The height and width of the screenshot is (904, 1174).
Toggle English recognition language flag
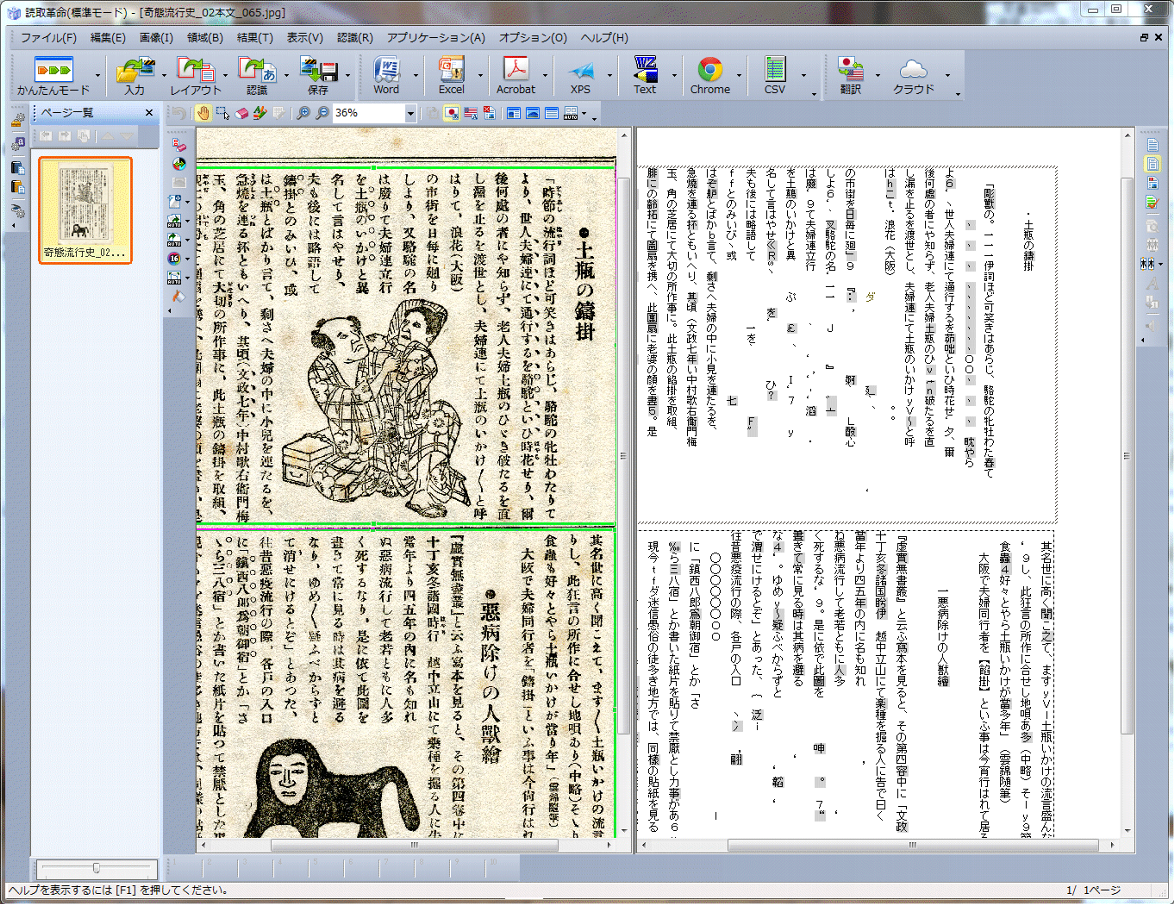pos(470,113)
